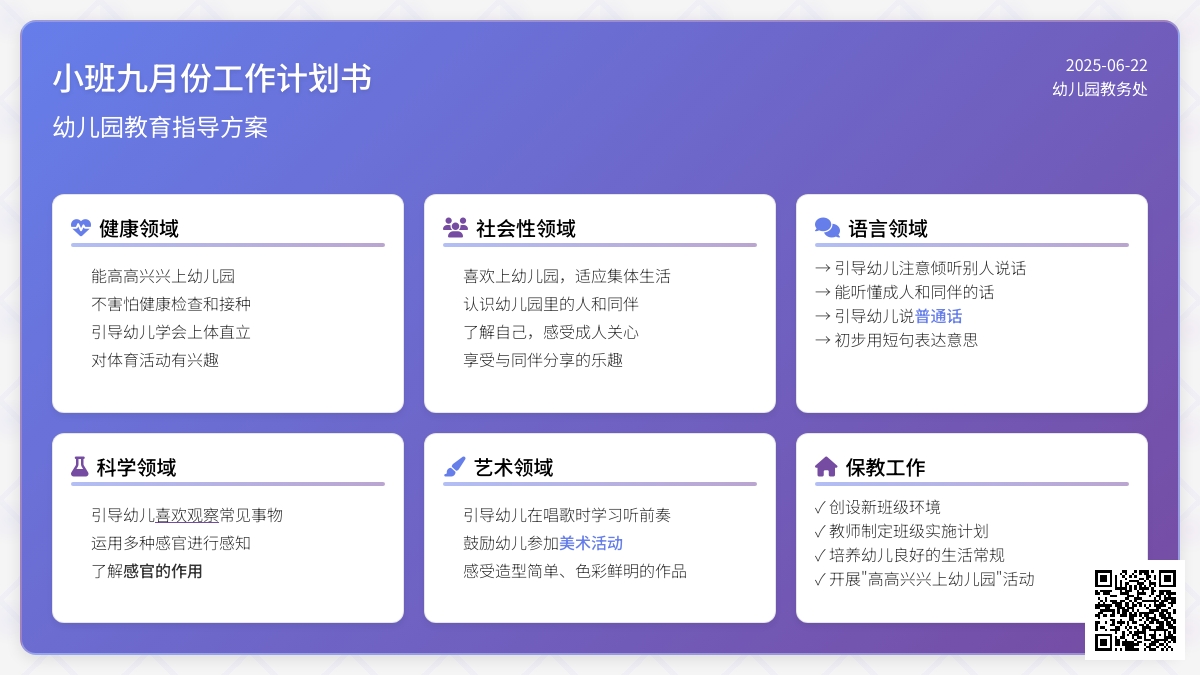1200x675 pixels.
Task: Select the line 初步用短句表达意思
Action: click(897, 340)
